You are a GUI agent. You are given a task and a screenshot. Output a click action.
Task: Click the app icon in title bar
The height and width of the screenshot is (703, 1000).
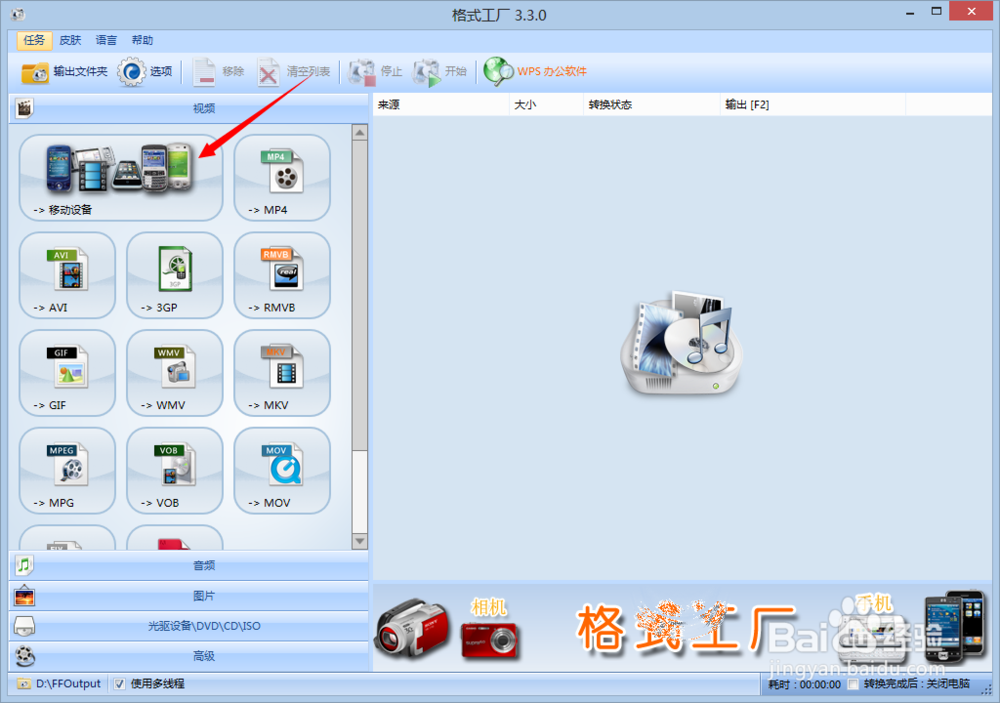point(18,14)
